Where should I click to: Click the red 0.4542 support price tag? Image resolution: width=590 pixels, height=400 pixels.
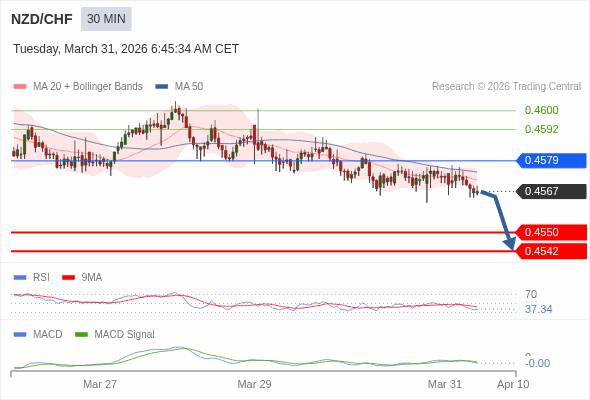(x=551, y=251)
